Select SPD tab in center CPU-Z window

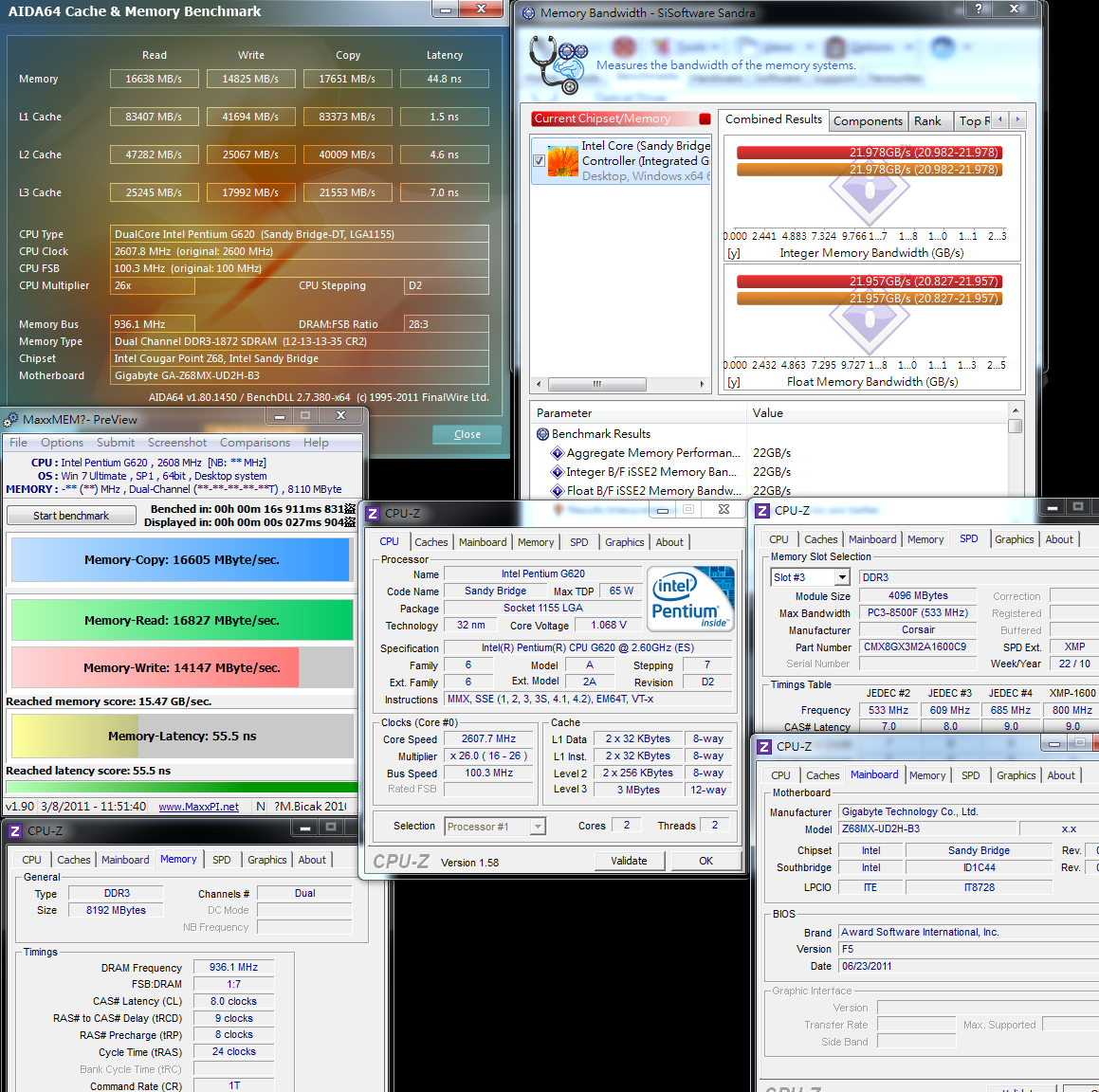point(579,542)
